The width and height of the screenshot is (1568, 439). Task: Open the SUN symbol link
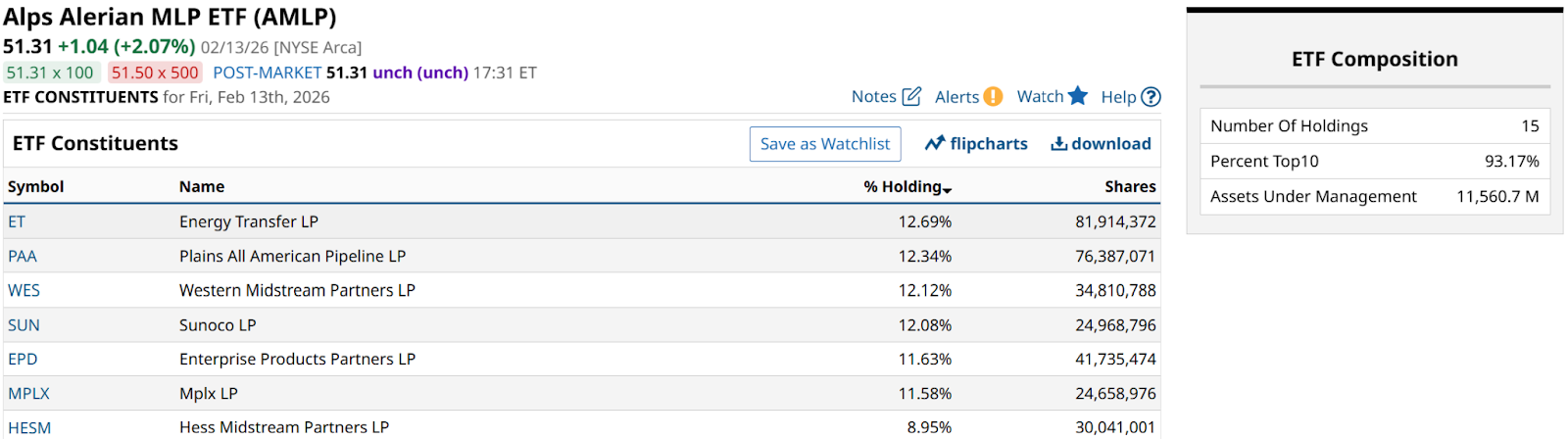pos(24,324)
